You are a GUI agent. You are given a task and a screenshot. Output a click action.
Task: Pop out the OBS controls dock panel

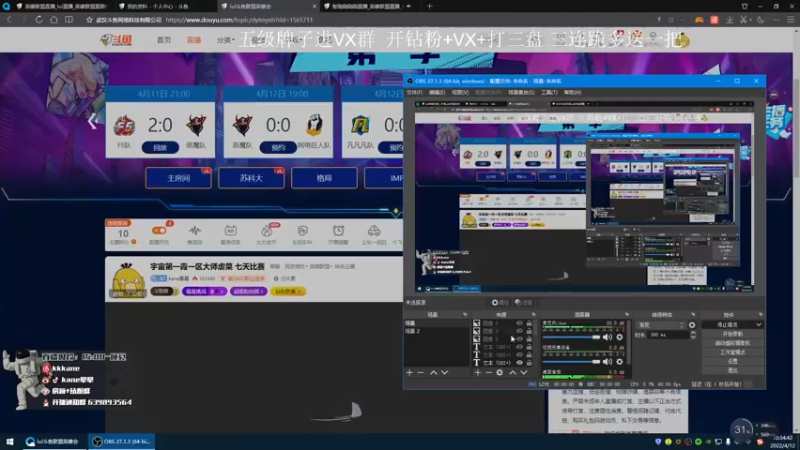[760, 314]
